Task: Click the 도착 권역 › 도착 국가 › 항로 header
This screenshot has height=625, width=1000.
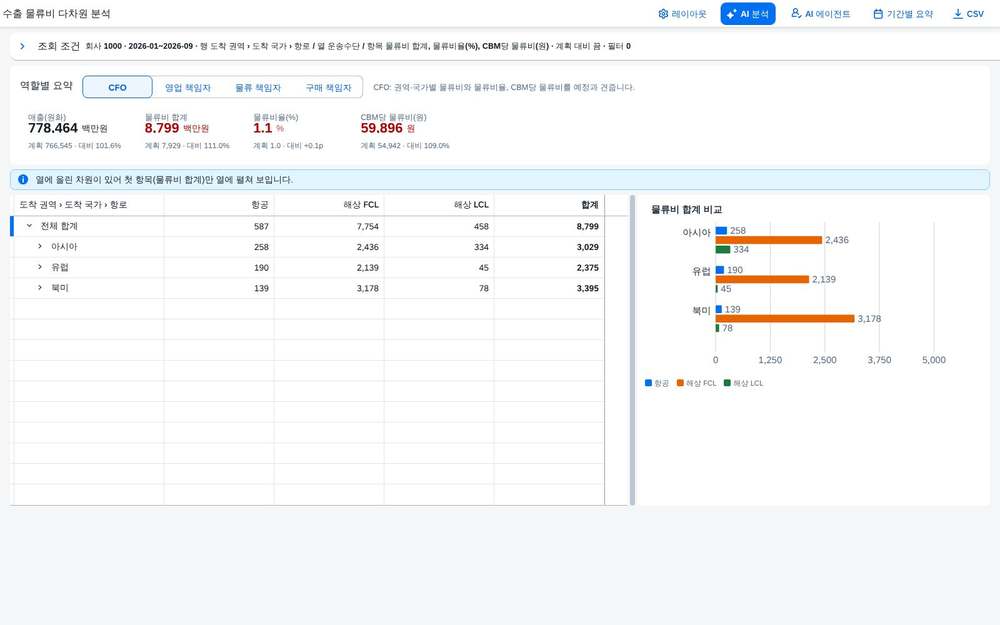Action: [x=88, y=205]
